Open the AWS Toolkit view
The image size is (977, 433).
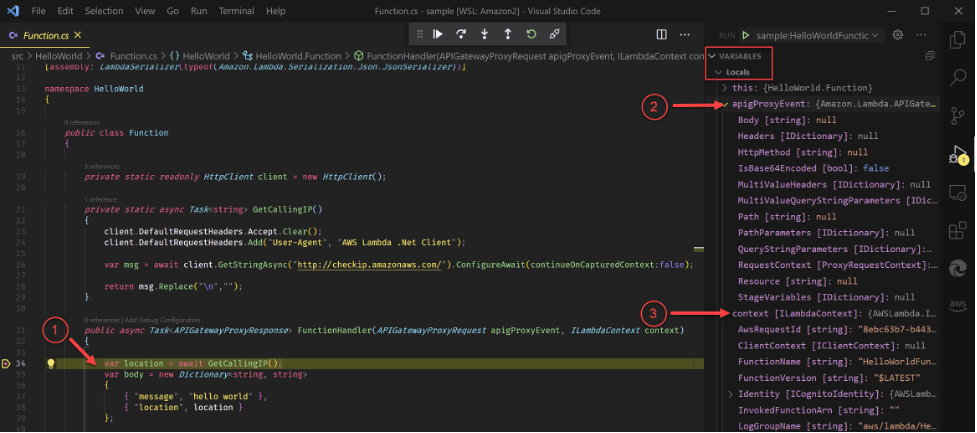point(958,304)
